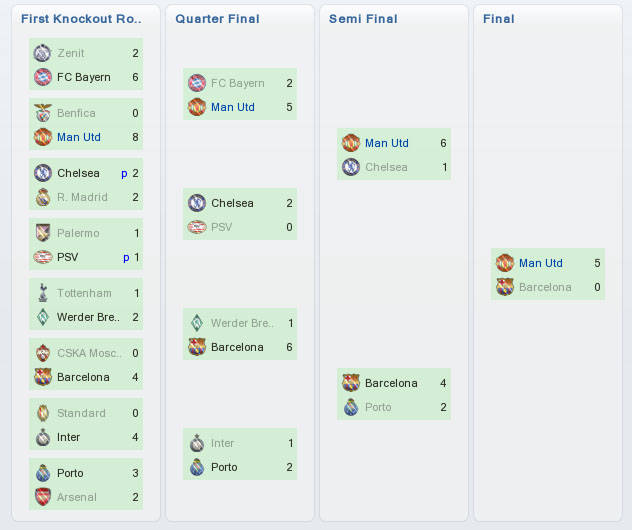Select FC Bayern in Quarter Final
Screen dimensions: 632x530
pyautogui.click(x=238, y=83)
